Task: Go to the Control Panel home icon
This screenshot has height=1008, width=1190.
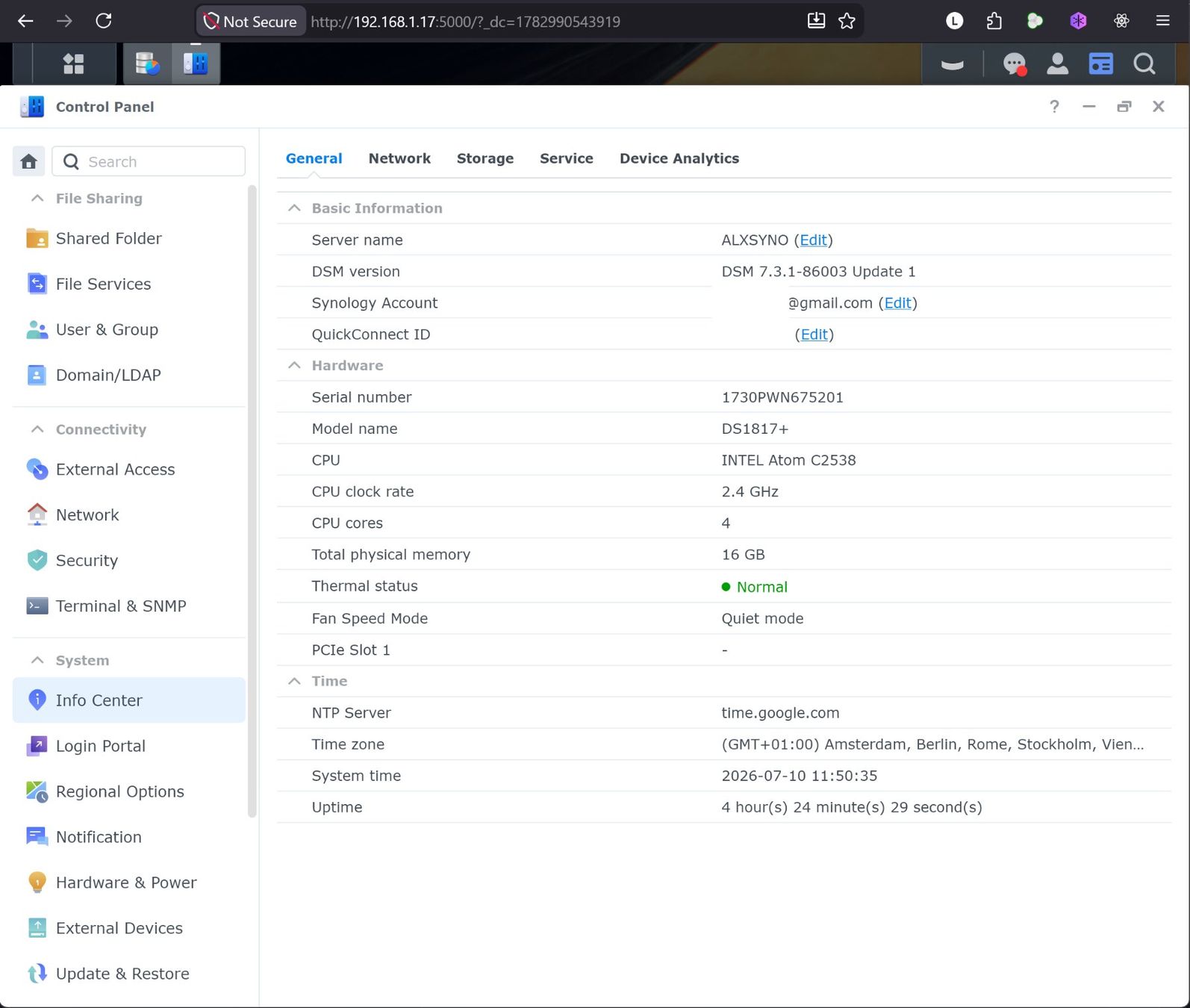Action: 29,161
